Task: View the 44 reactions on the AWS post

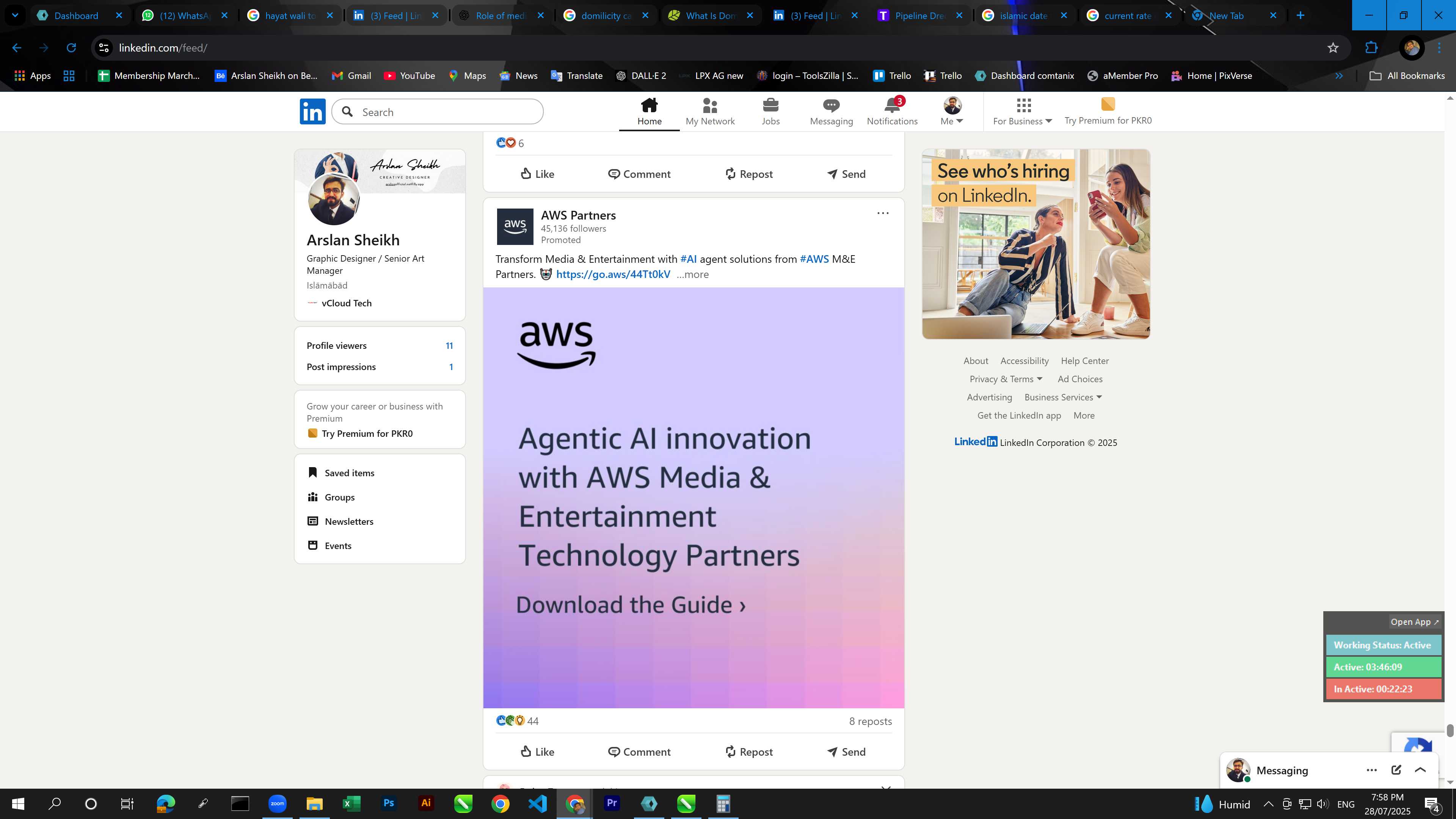Action: 517,721
